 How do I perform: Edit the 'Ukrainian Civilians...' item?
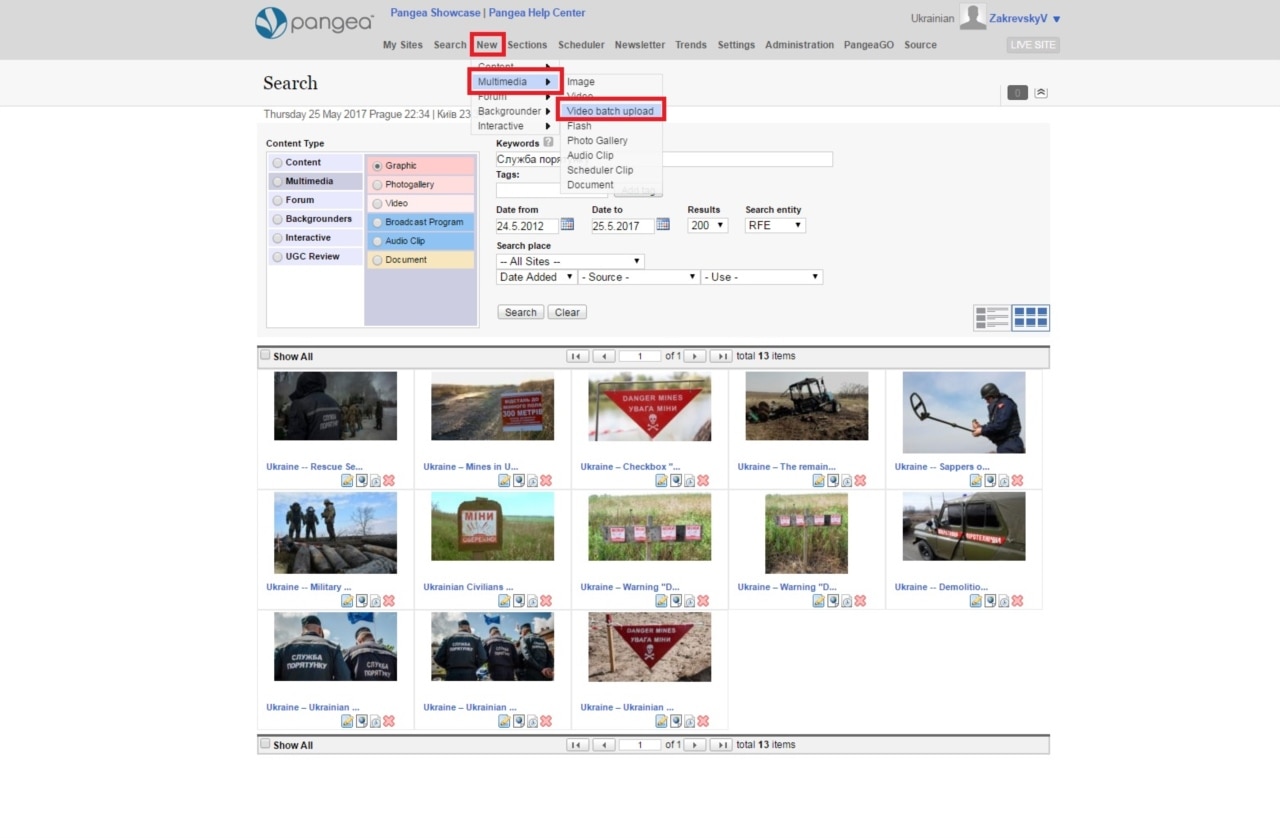coord(504,601)
